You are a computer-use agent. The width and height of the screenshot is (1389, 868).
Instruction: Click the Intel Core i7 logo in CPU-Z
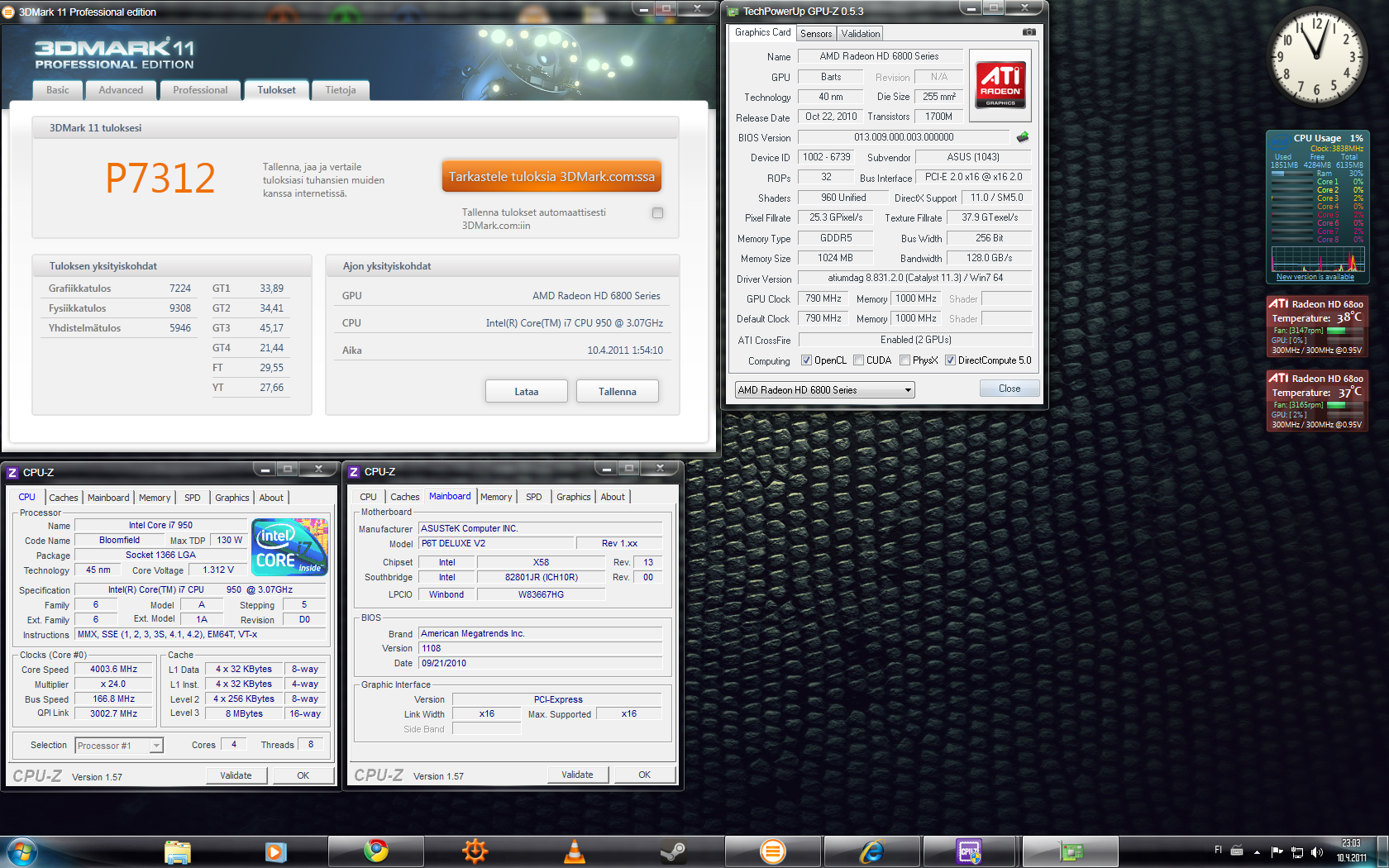pyautogui.click(x=289, y=547)
